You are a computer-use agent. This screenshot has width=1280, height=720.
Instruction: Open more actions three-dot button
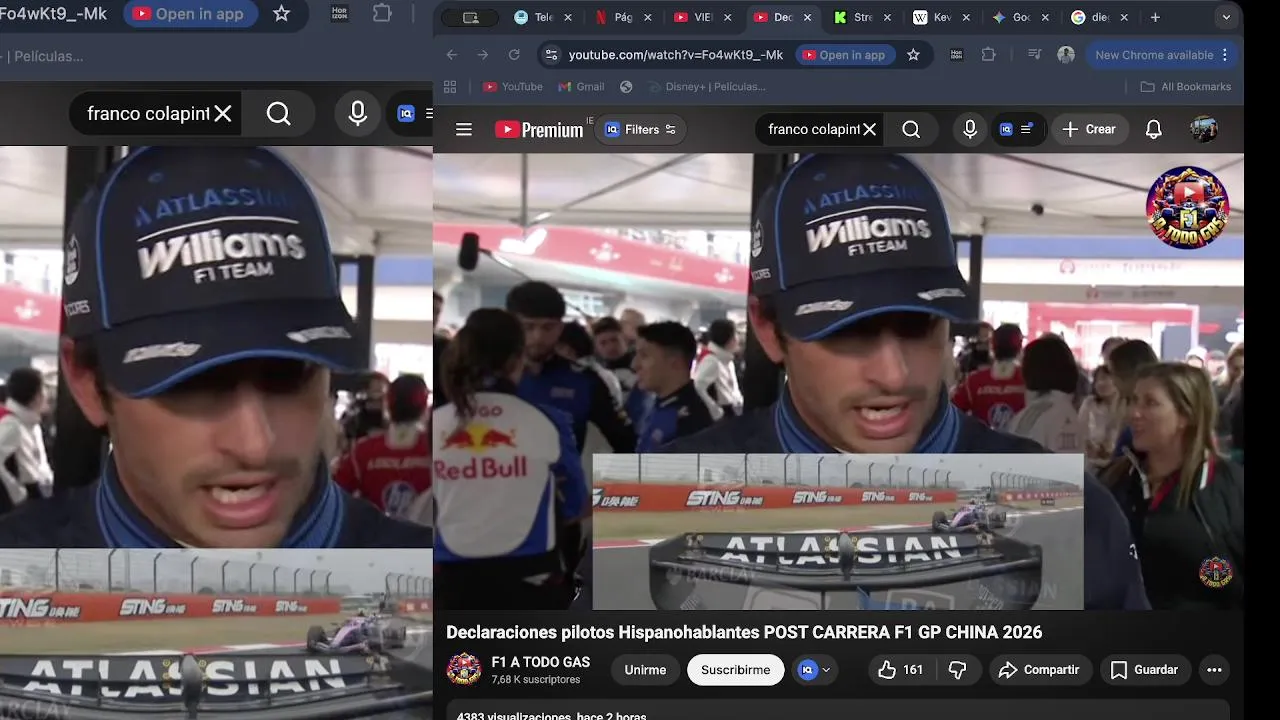coord(1214,670)
